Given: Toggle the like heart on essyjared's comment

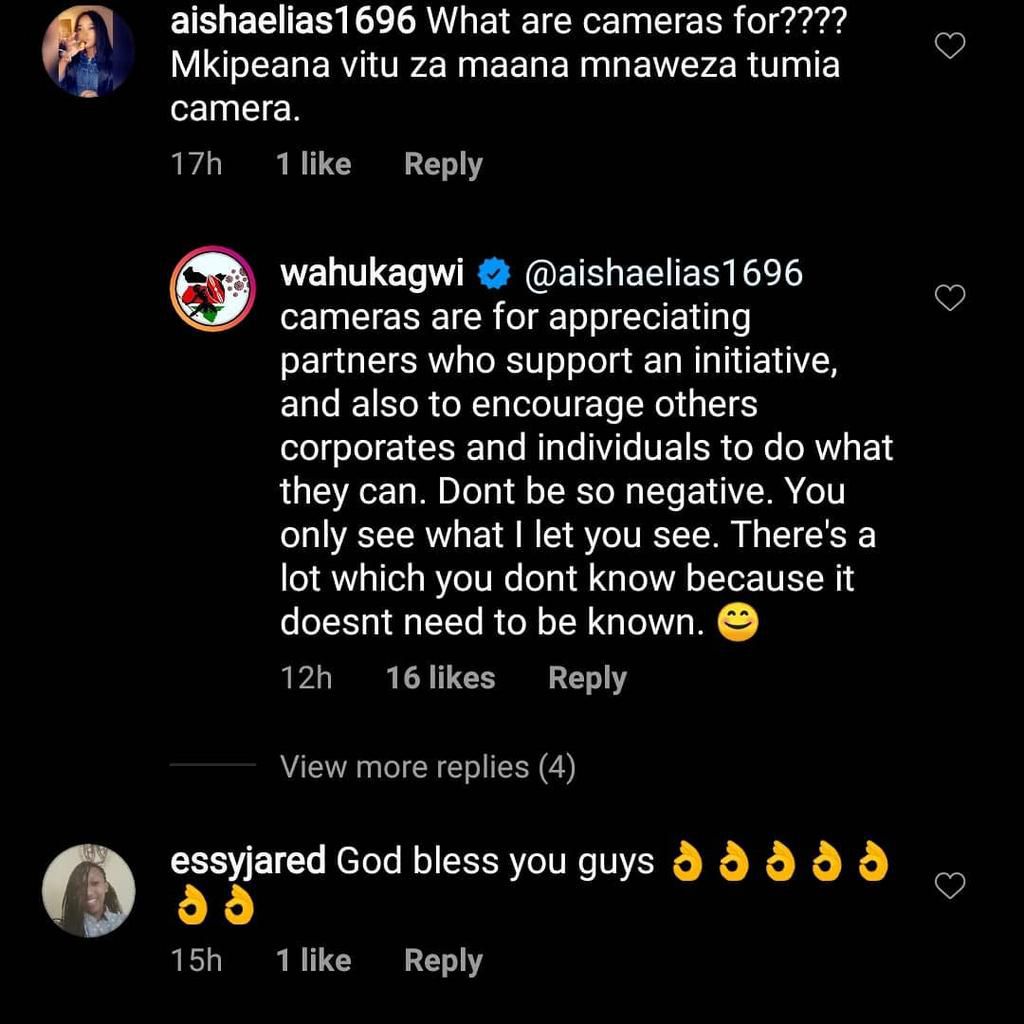Looking at the screenshot, I should point(948,886).
